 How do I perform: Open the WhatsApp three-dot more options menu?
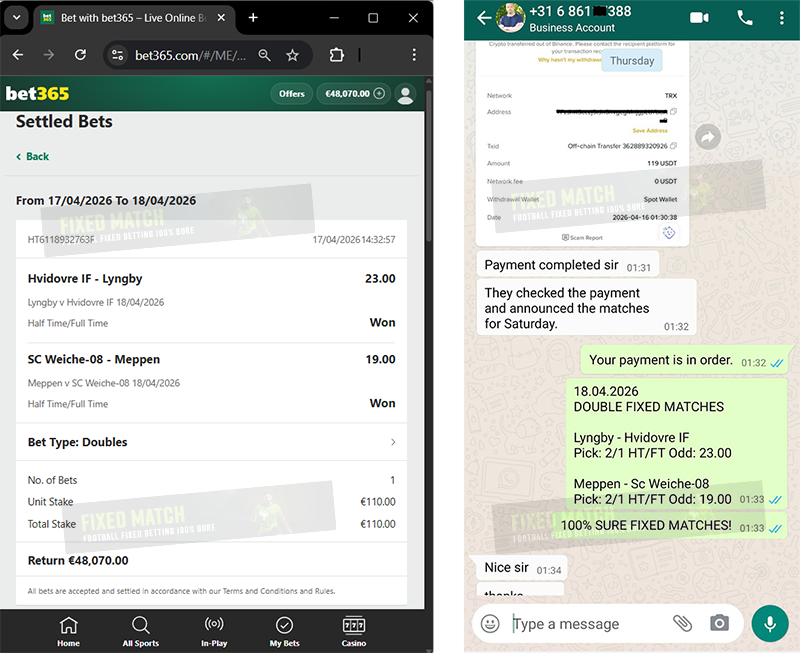coord(782,18)
